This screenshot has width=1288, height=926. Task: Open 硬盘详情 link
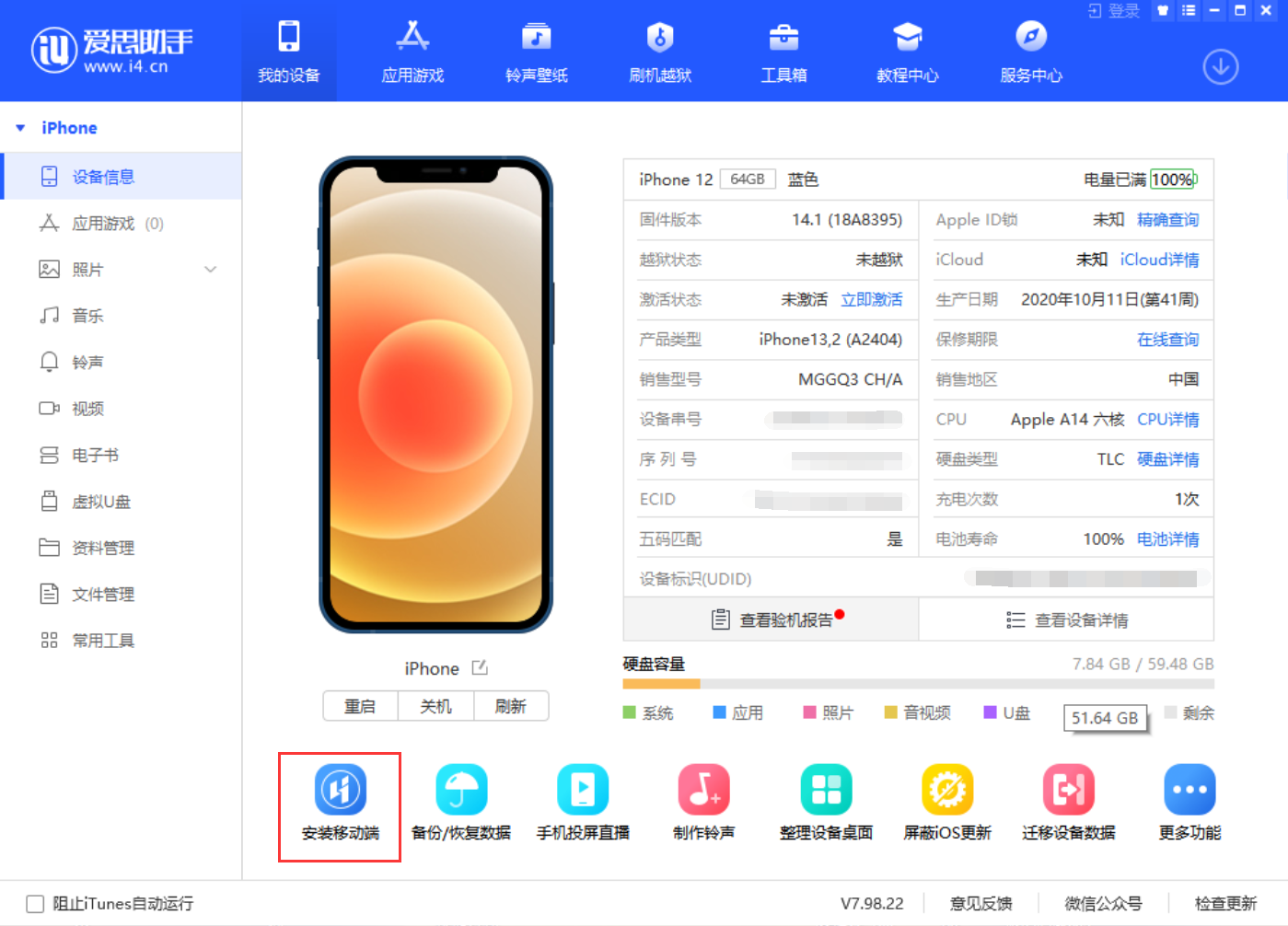[1167, 459]
